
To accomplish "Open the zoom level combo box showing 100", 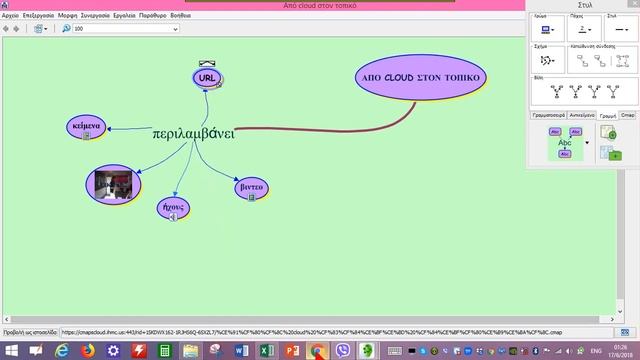I will pos(126,29).
